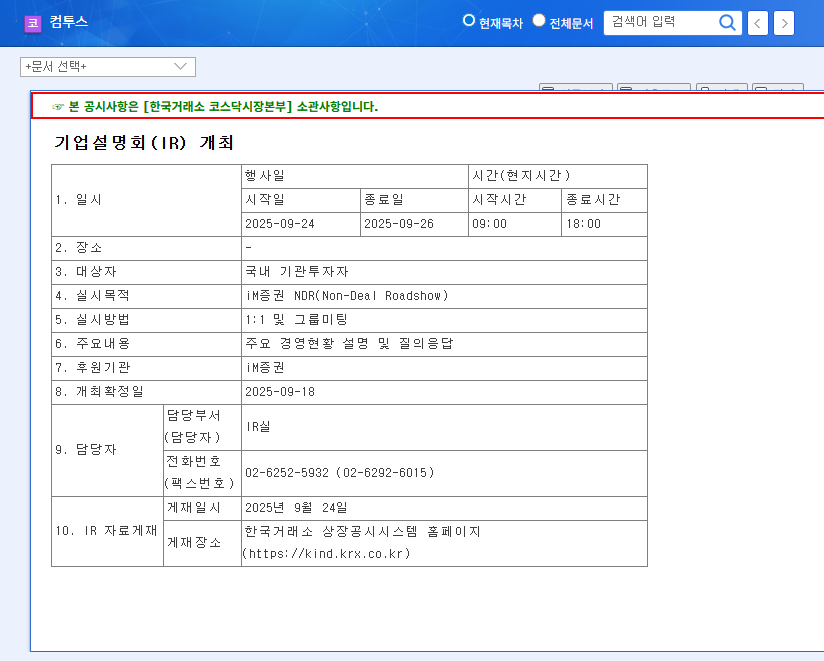Click the 시작일 sub-header cell
The image size is (824, 661).
point(301,200)
